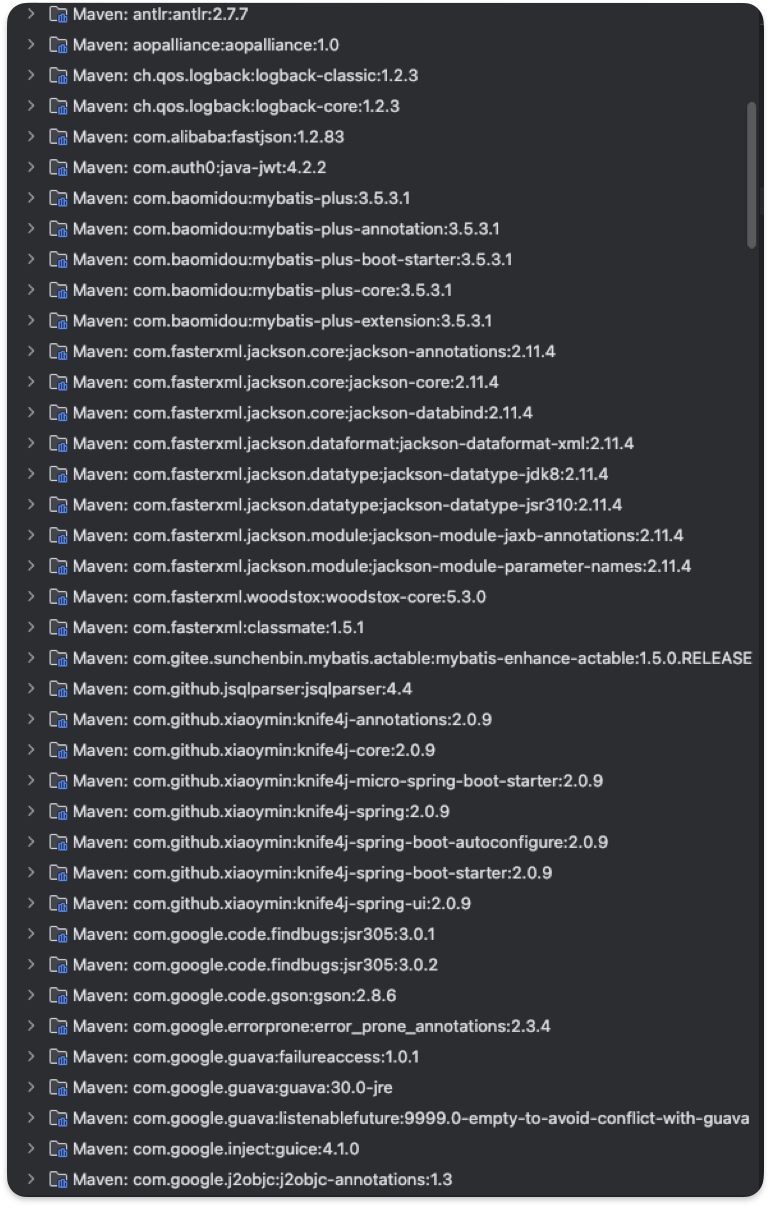
Task: Expand the knife4j-core:2.0.9 library node
Action: pyautogui.click(x=31, y=750)
